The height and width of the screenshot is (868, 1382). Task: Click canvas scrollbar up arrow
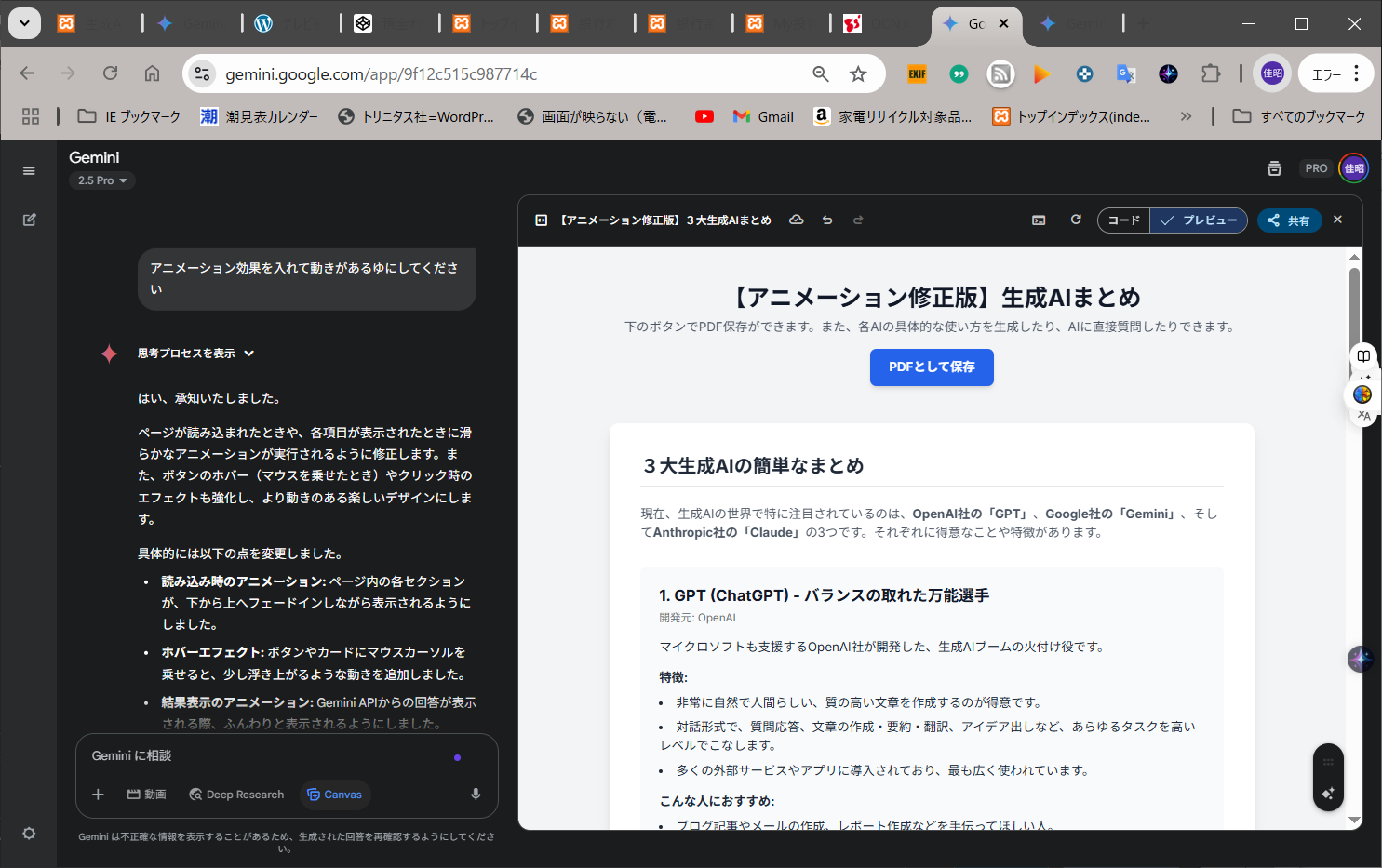pos(1354,258)
